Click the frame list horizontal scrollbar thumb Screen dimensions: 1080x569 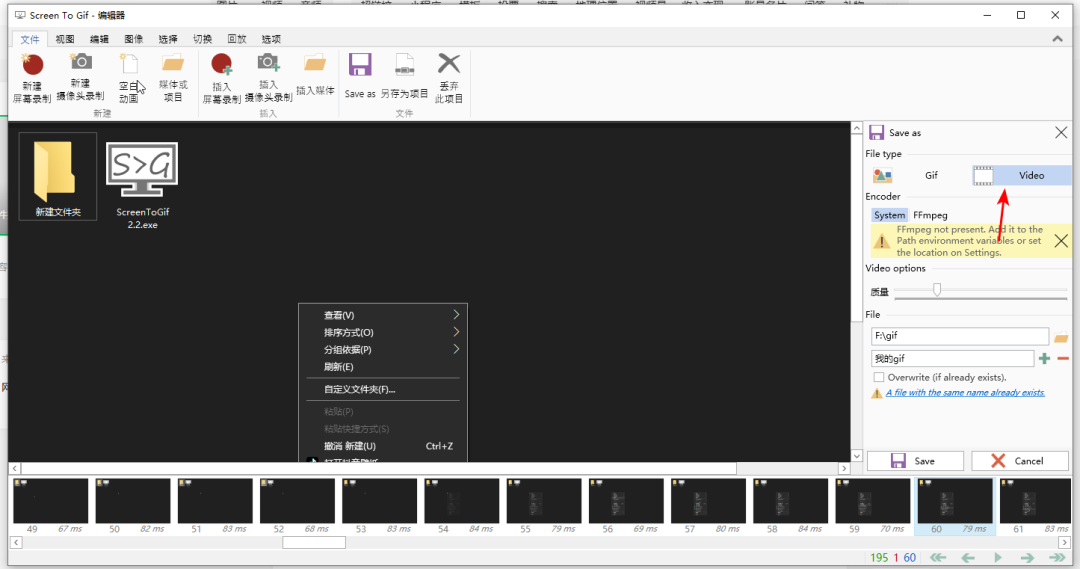314,543
